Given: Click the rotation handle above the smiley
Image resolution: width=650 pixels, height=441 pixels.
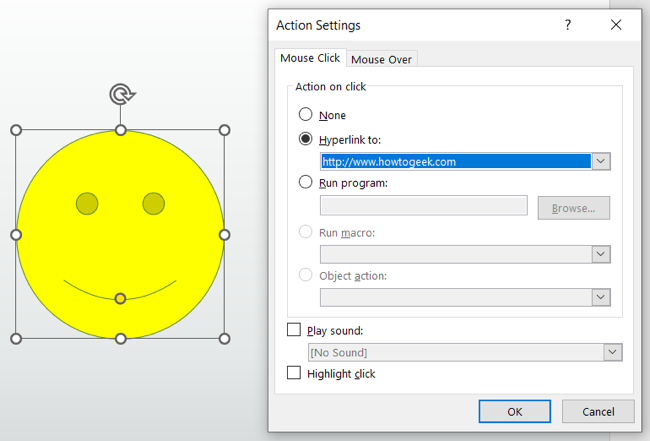Looking at the screenshot, I should click(x=122, y=94).
